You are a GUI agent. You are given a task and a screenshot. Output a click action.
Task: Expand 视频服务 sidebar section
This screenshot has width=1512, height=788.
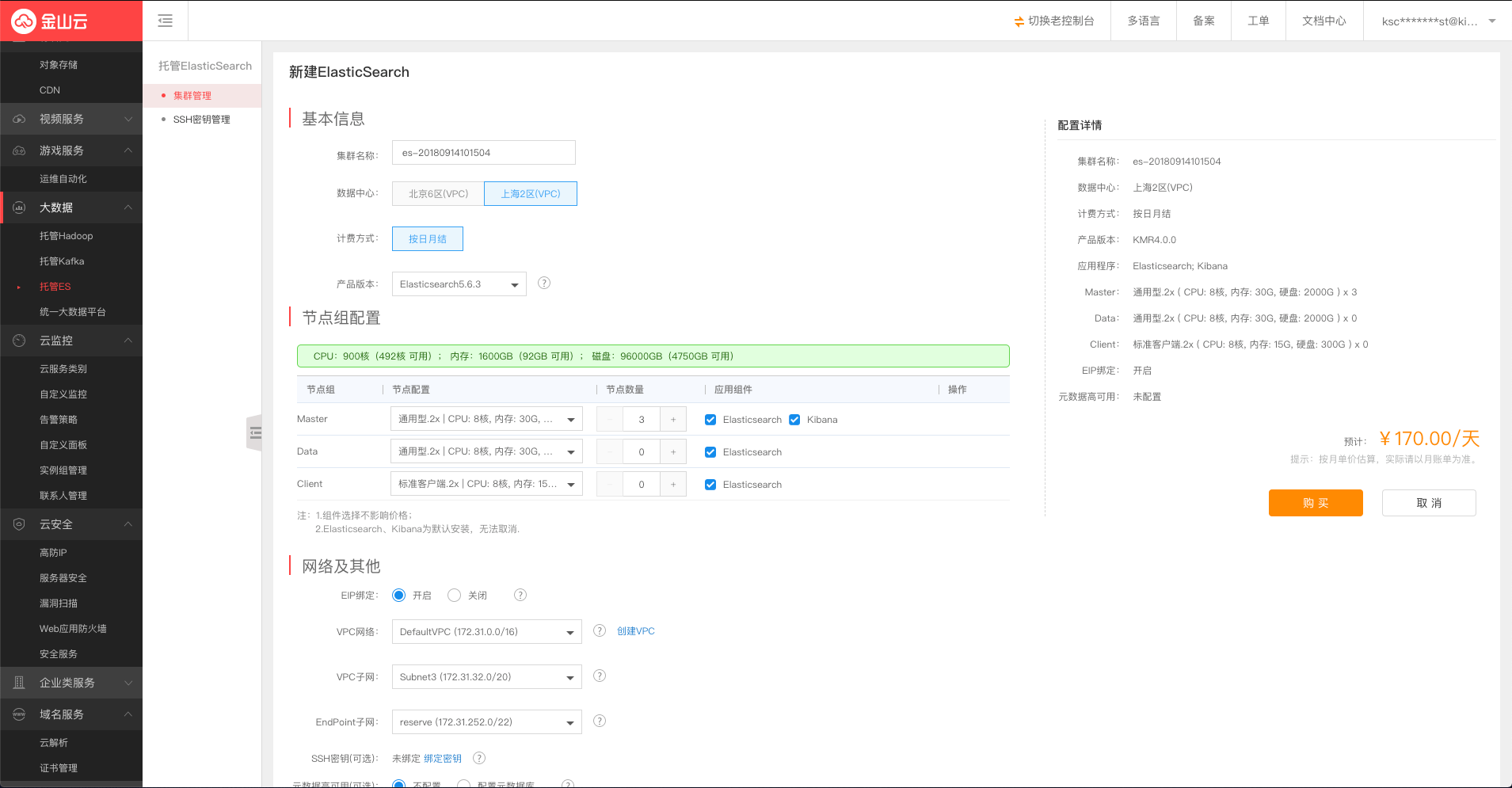[x=71, y=119]
